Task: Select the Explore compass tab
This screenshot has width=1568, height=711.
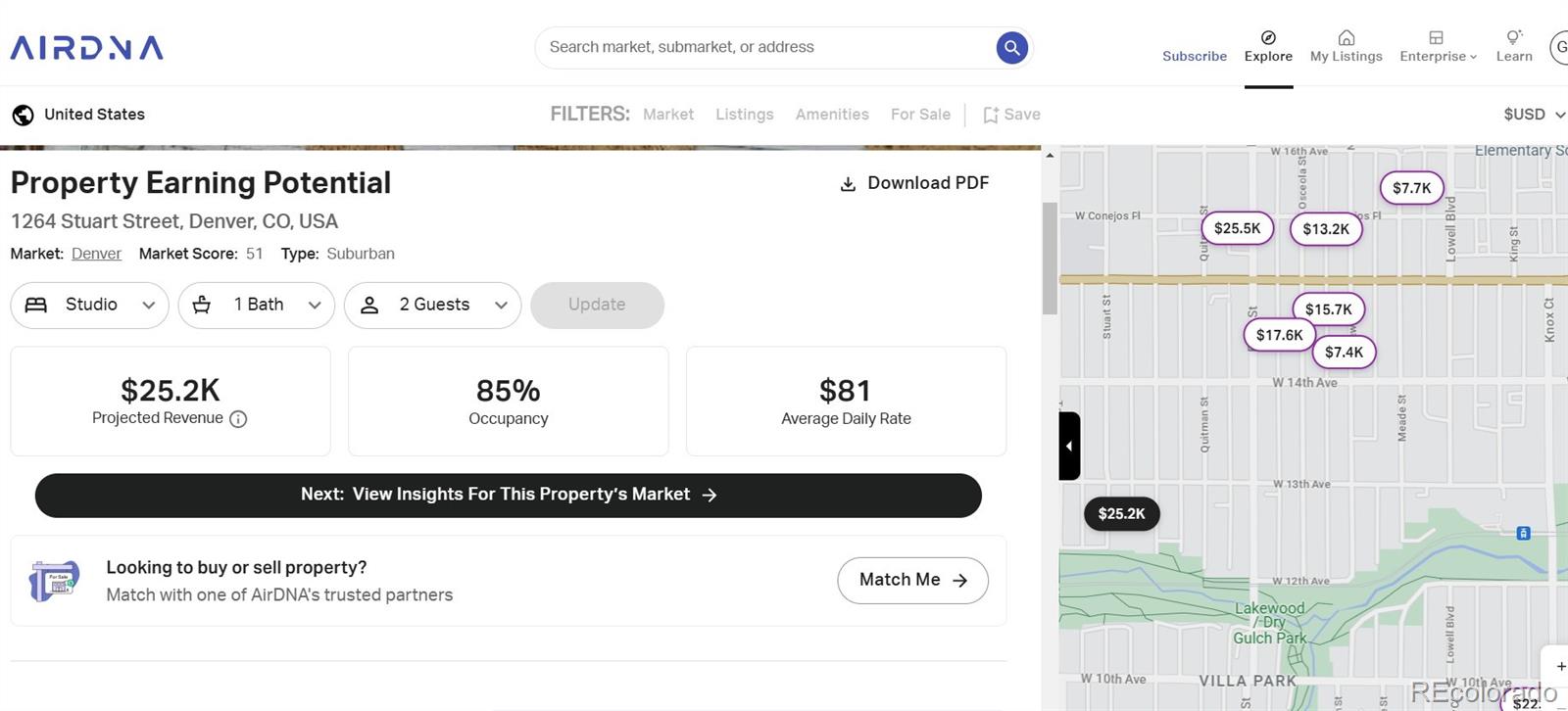Action: 1268,47
